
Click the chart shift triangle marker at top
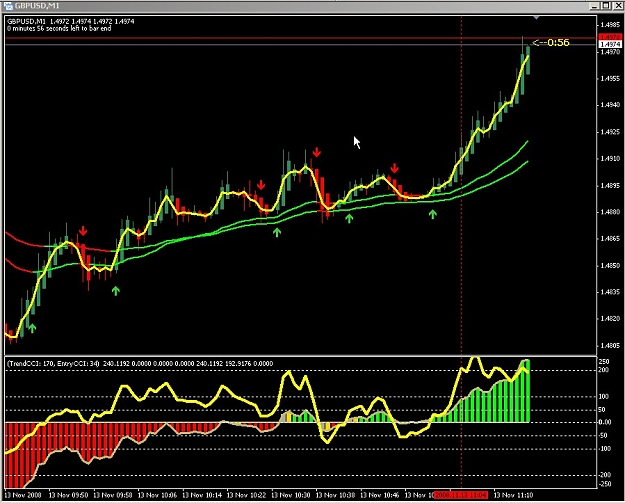[536, 18]
